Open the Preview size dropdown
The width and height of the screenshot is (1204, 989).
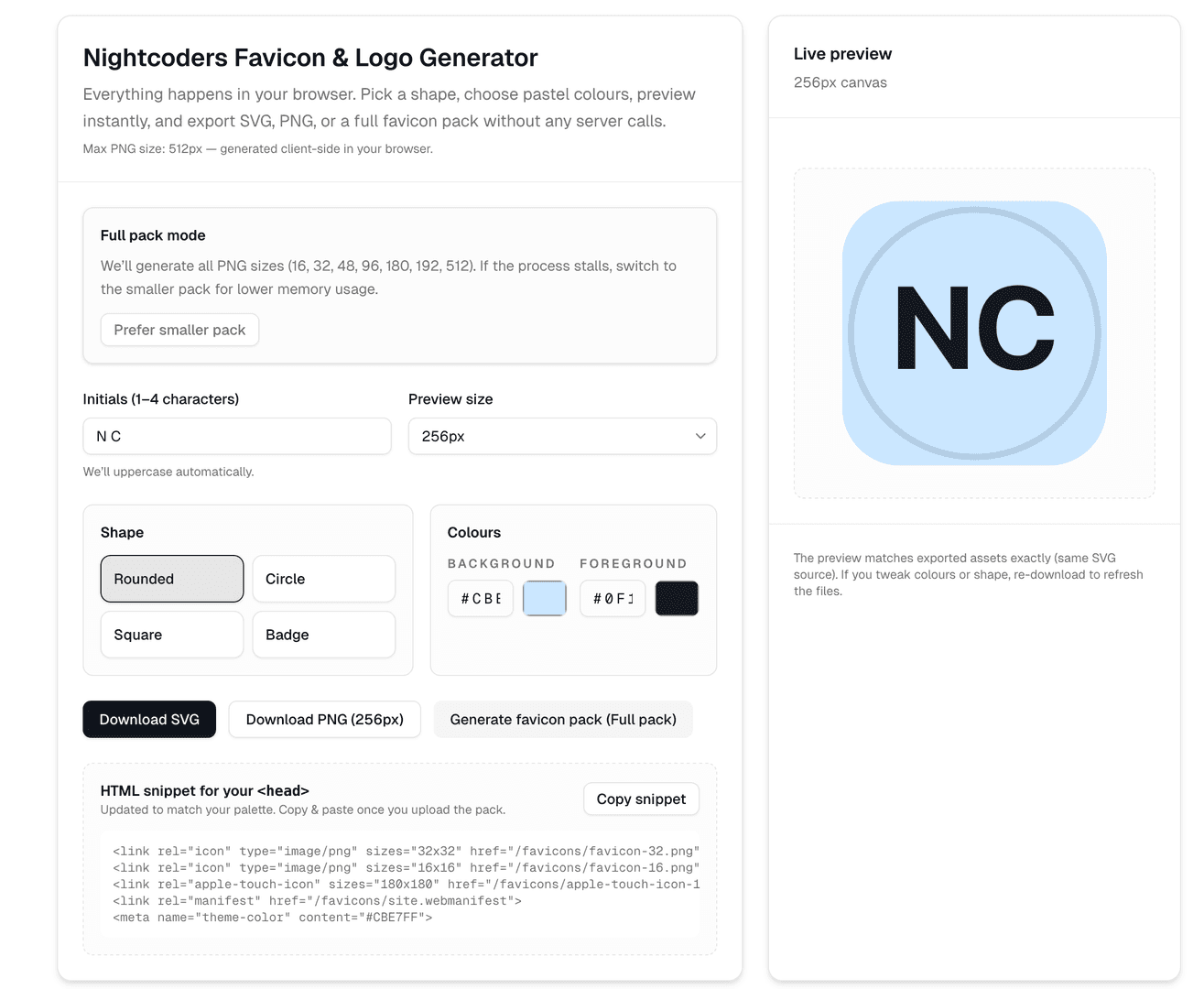coord(561,436)
